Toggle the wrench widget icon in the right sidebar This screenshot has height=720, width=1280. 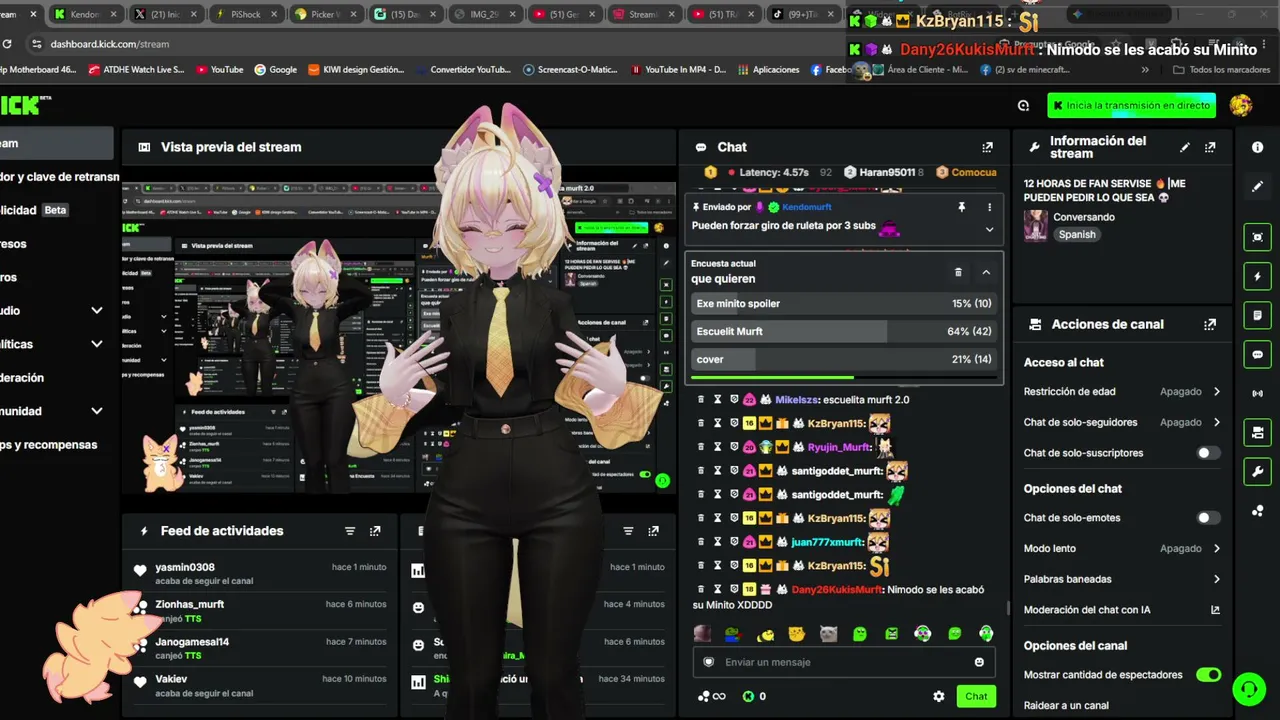[x=1257, y=472]
